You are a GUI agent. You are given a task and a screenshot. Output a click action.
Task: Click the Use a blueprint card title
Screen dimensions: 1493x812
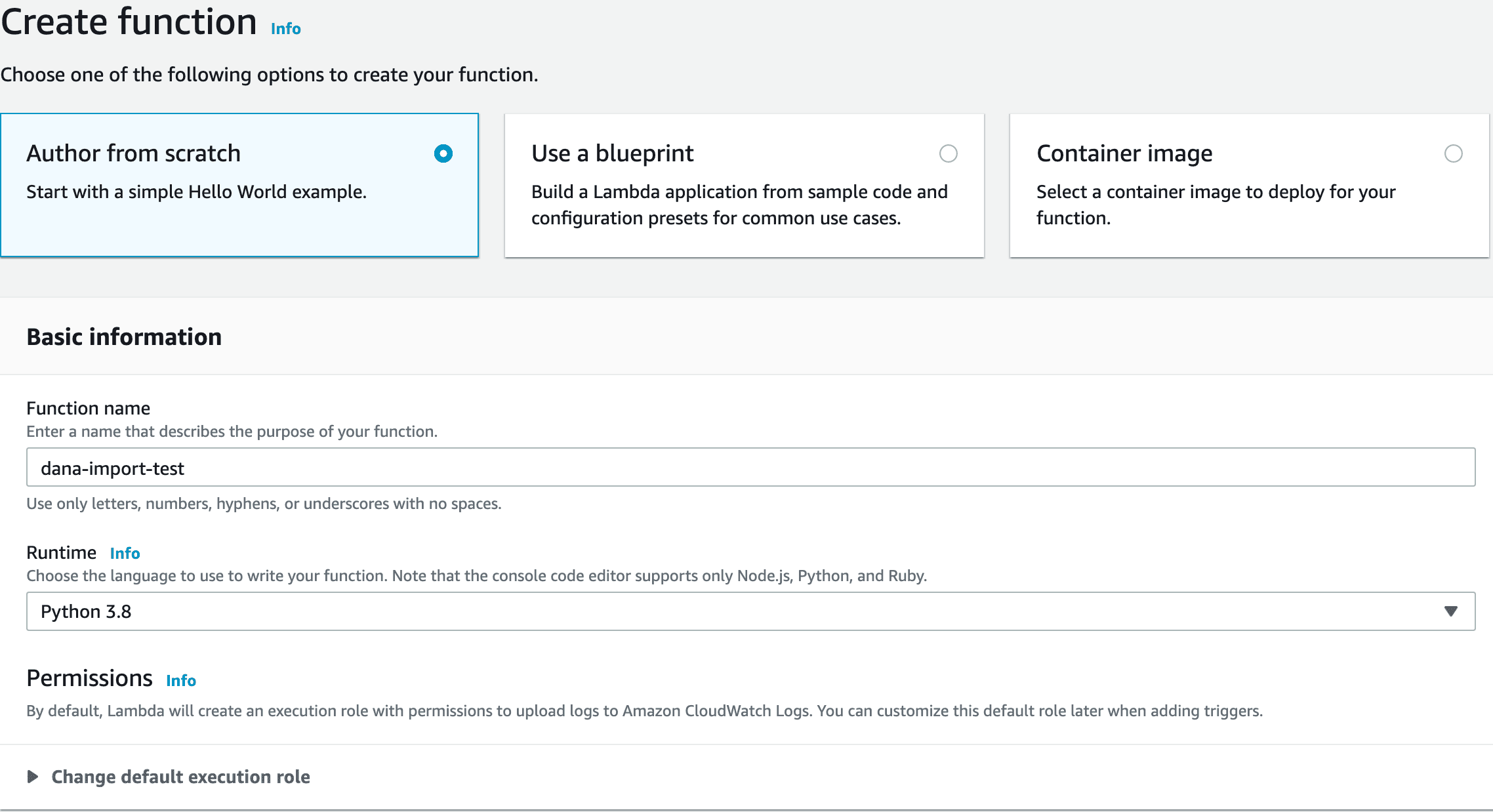click(x=612, y=153)
